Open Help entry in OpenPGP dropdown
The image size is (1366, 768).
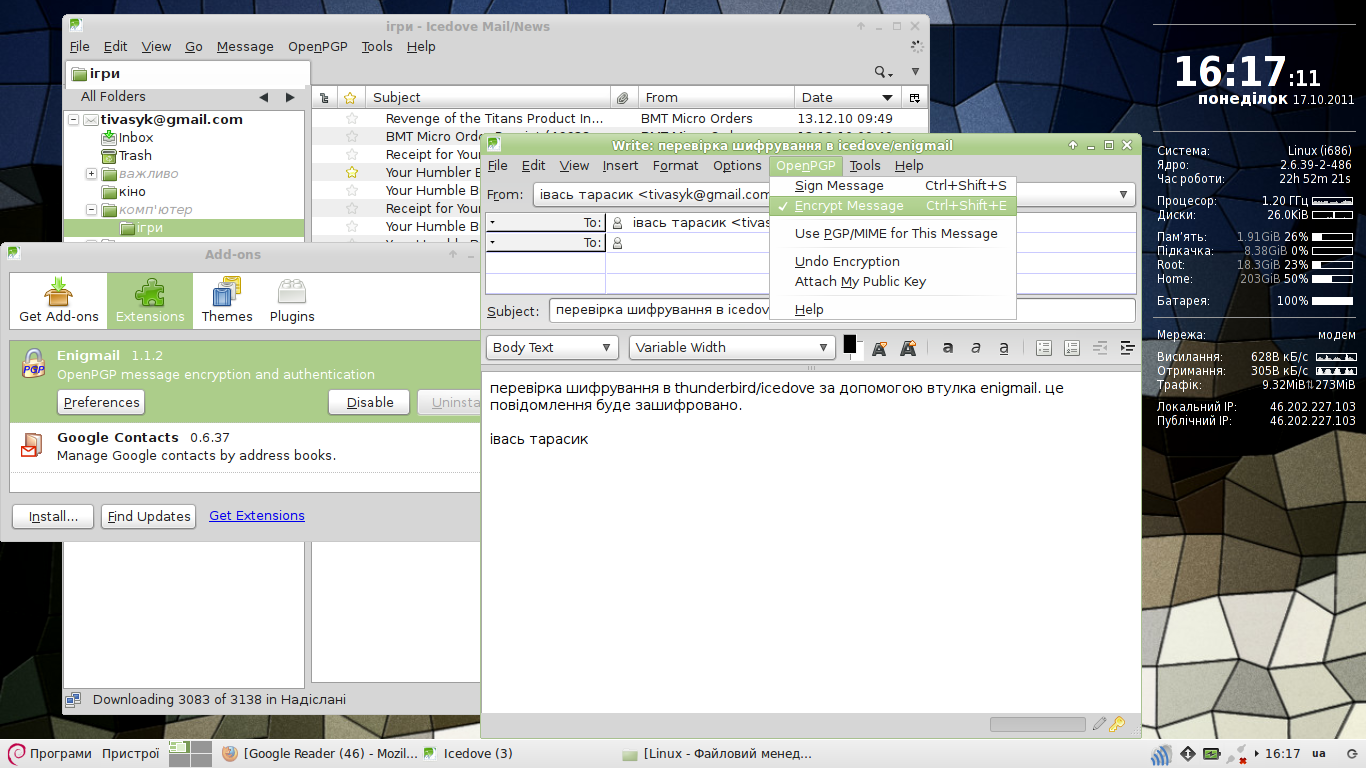[893, 310]
